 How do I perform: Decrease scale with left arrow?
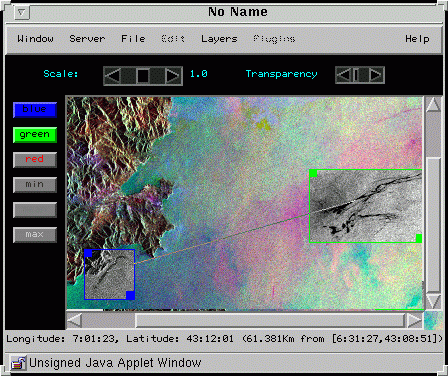coord(113,76)
